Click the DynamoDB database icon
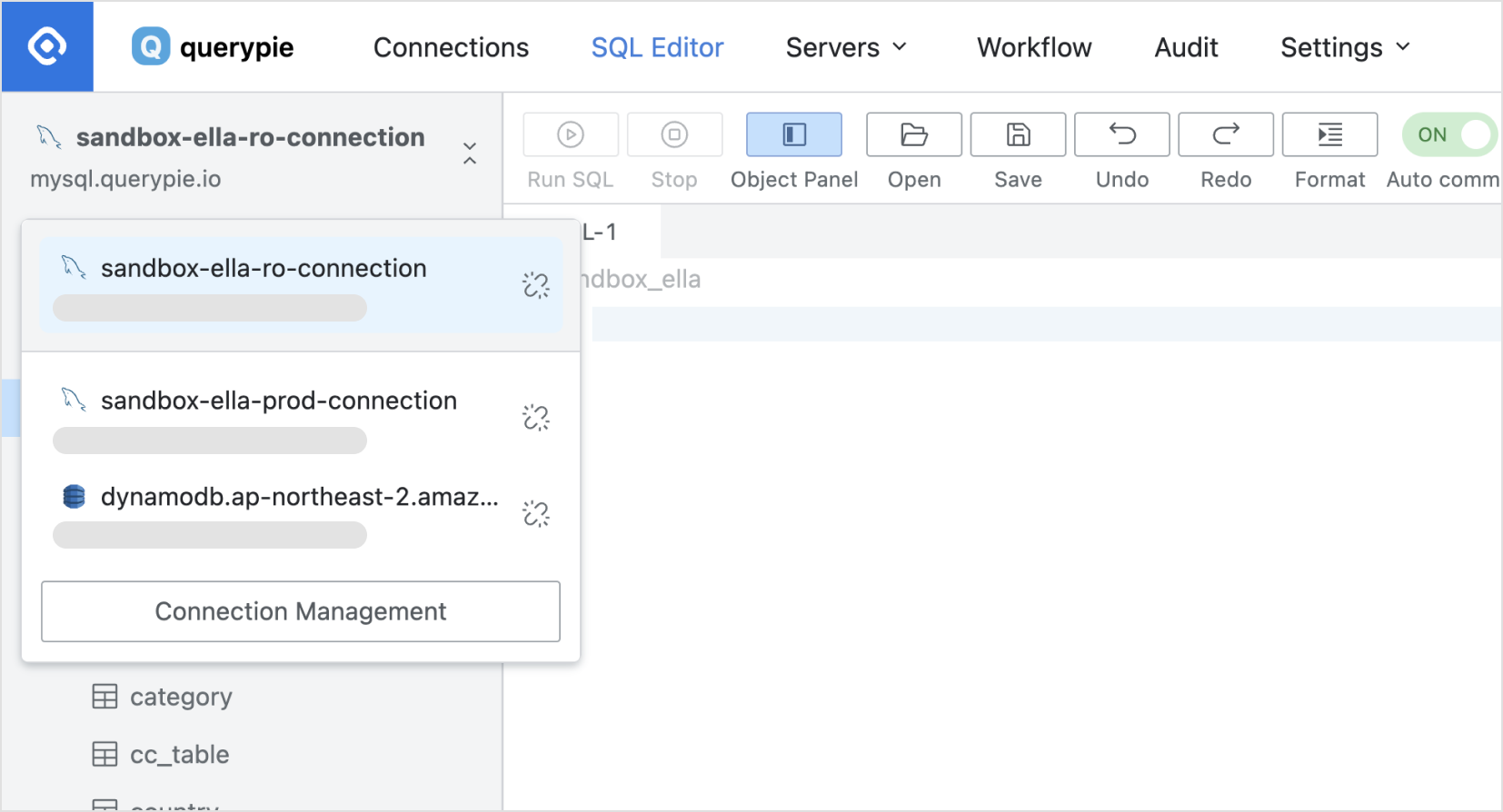 coord(74,496)
